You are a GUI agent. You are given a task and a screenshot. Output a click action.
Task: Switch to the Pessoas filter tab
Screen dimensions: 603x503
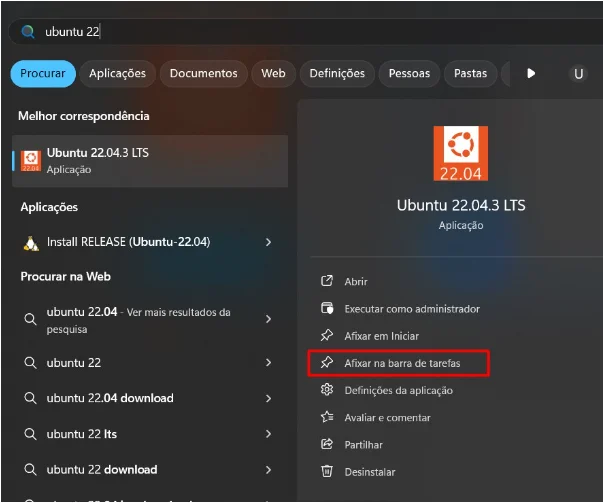(409, 73)
